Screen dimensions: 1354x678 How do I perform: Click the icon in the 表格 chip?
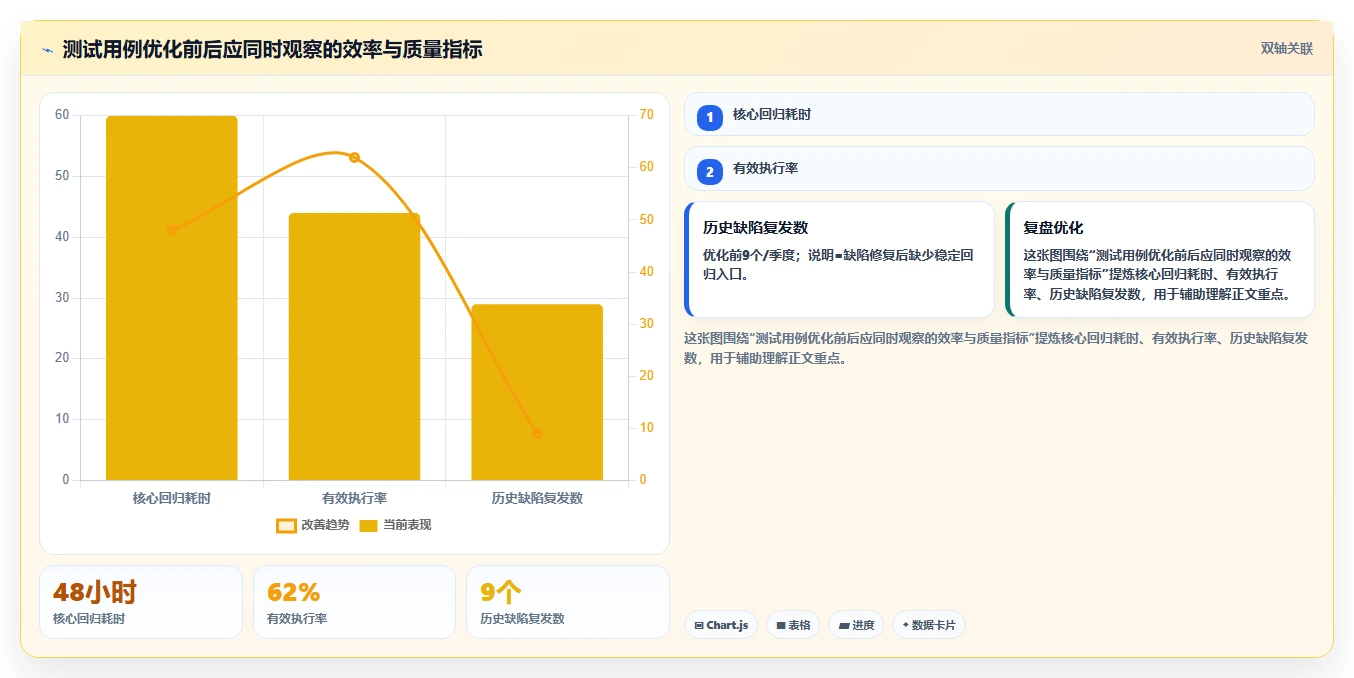[780, 626]
